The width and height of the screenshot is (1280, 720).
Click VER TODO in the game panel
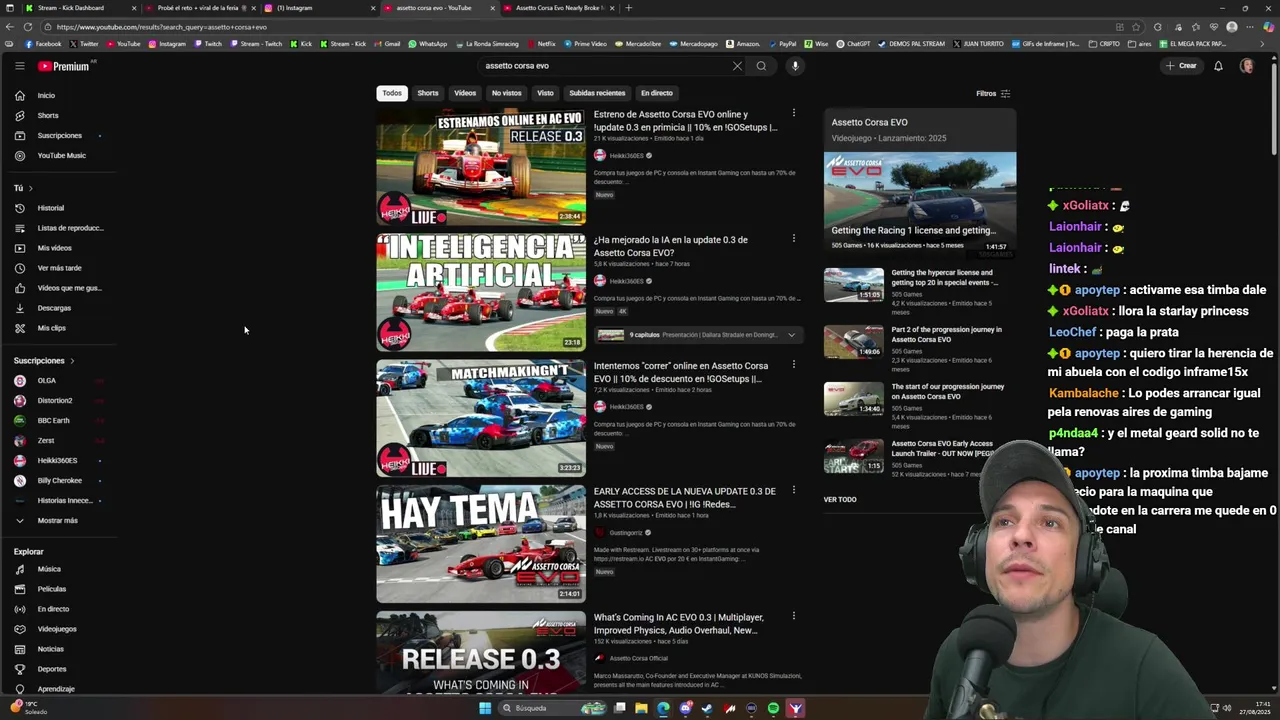(x=840, y=499)
